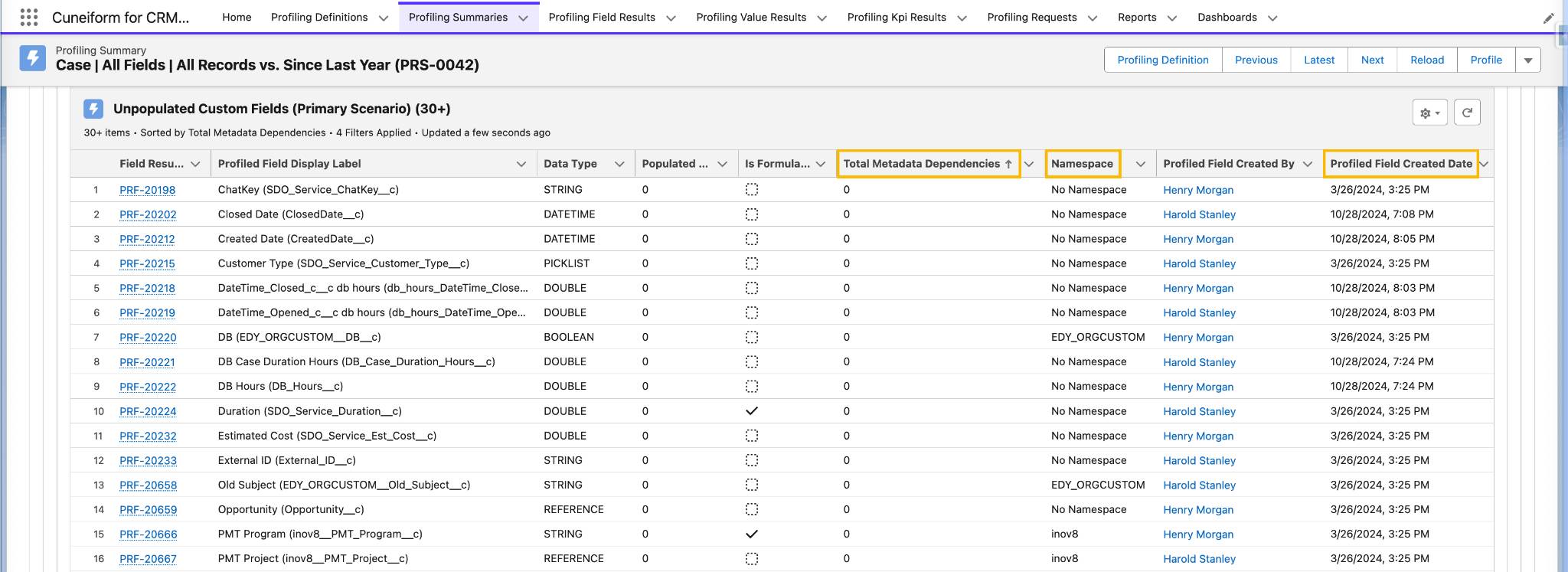Screen dimensions: 1568x572
Task: Open the Profiled Field Display Label column menu
Action: (521, 164)
